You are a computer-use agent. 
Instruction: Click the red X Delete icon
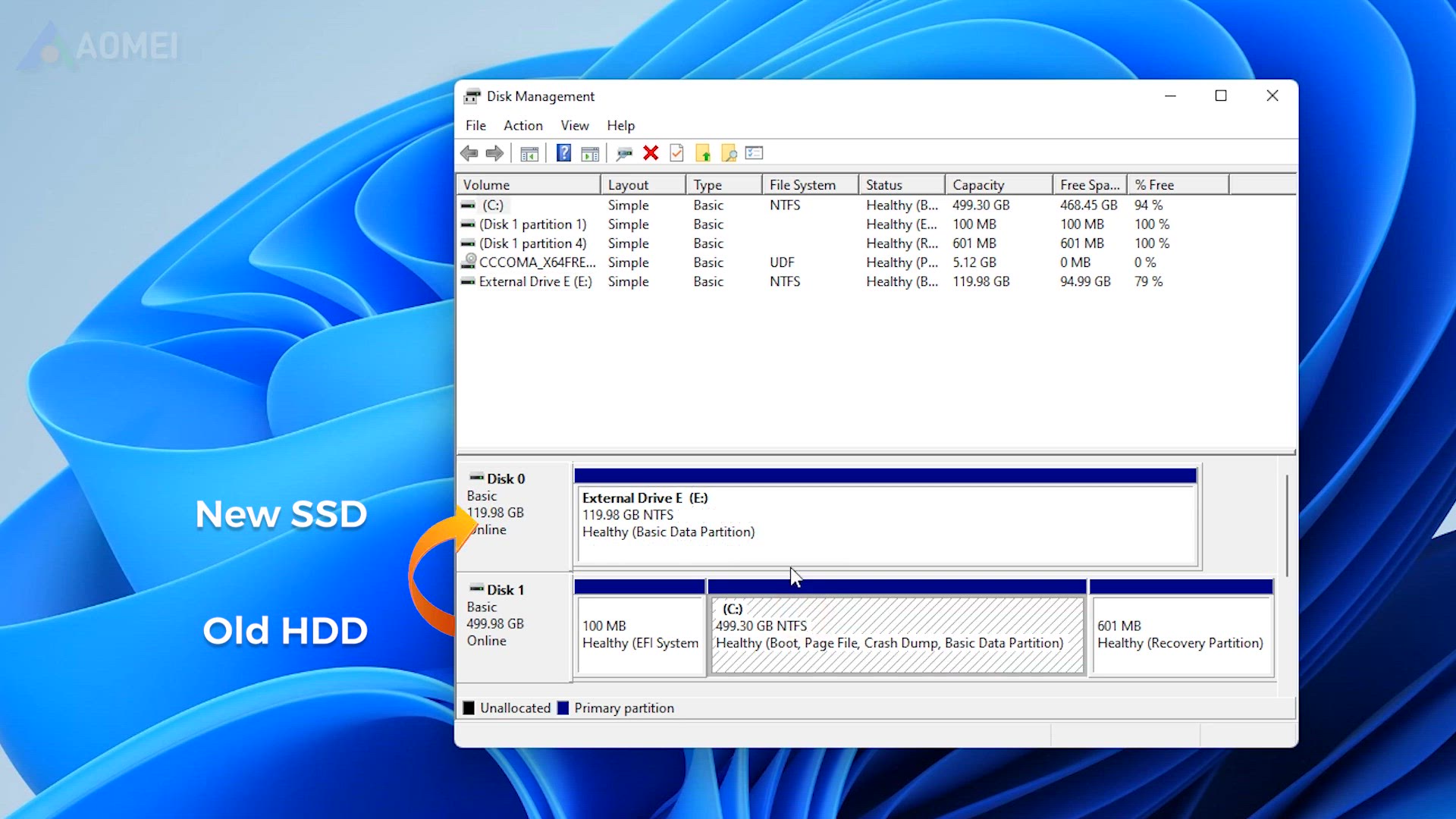(x=651, y=153)
